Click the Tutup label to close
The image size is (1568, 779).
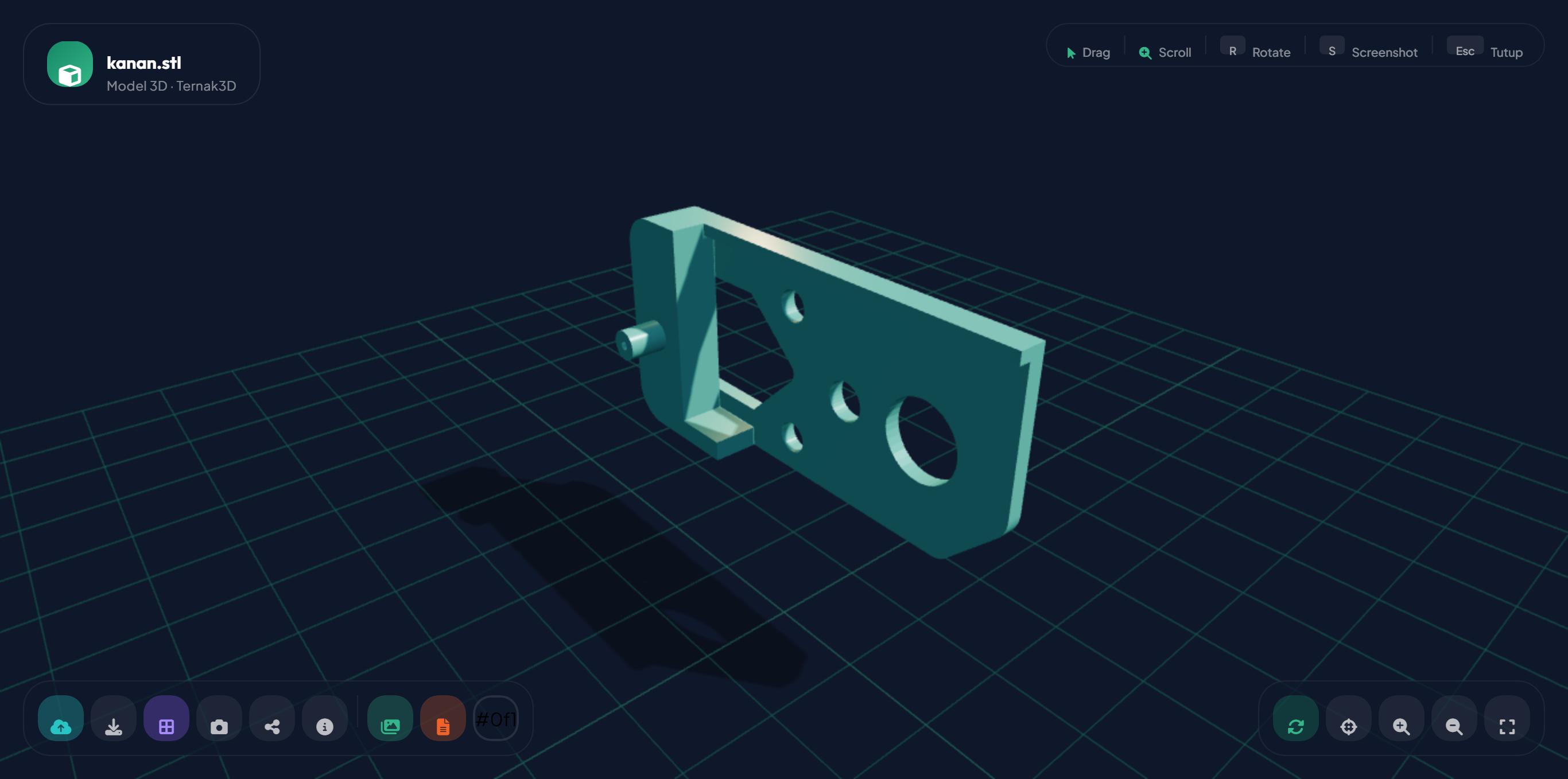pos(1507,52)
